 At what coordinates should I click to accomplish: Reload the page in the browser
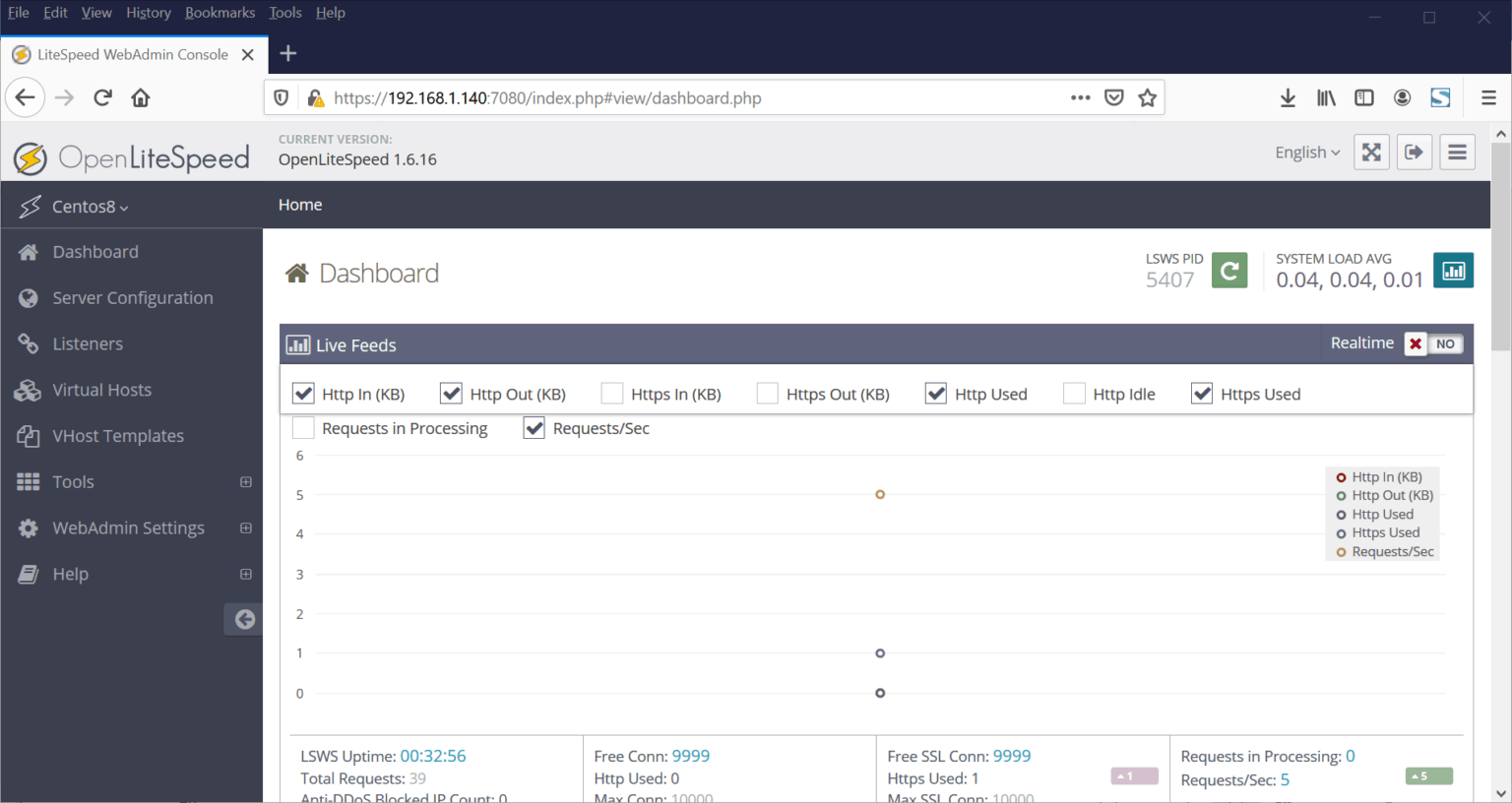pyautogui.click(x=102, y=97)
